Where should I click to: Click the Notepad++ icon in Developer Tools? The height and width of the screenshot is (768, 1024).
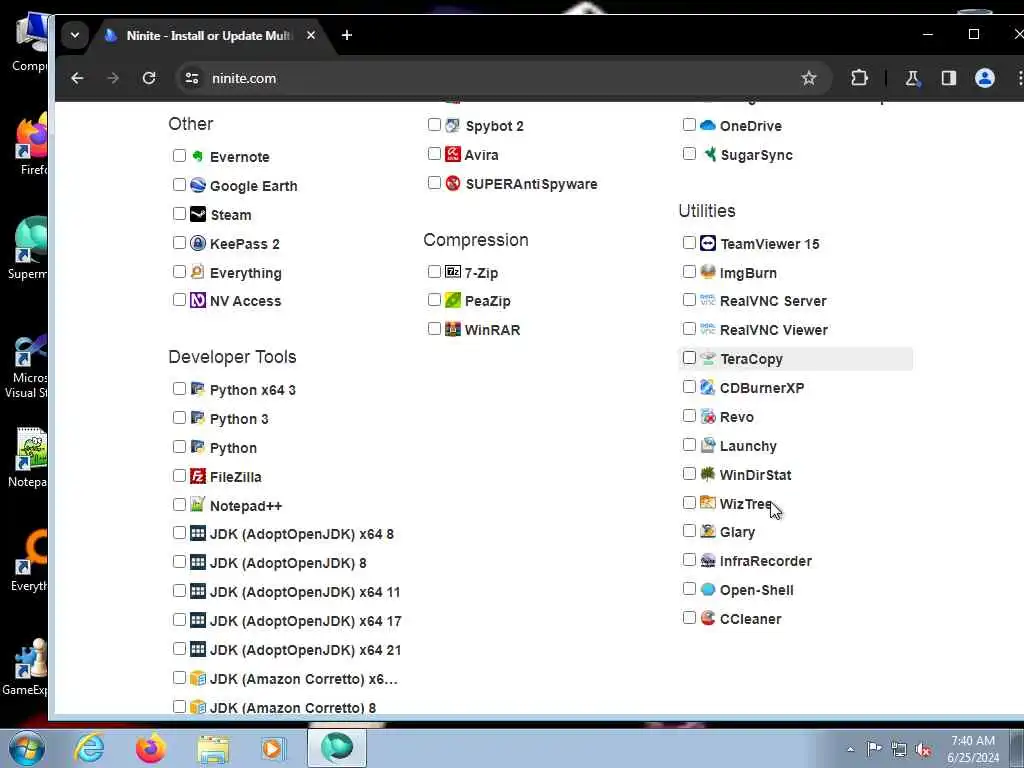[197, 504]
